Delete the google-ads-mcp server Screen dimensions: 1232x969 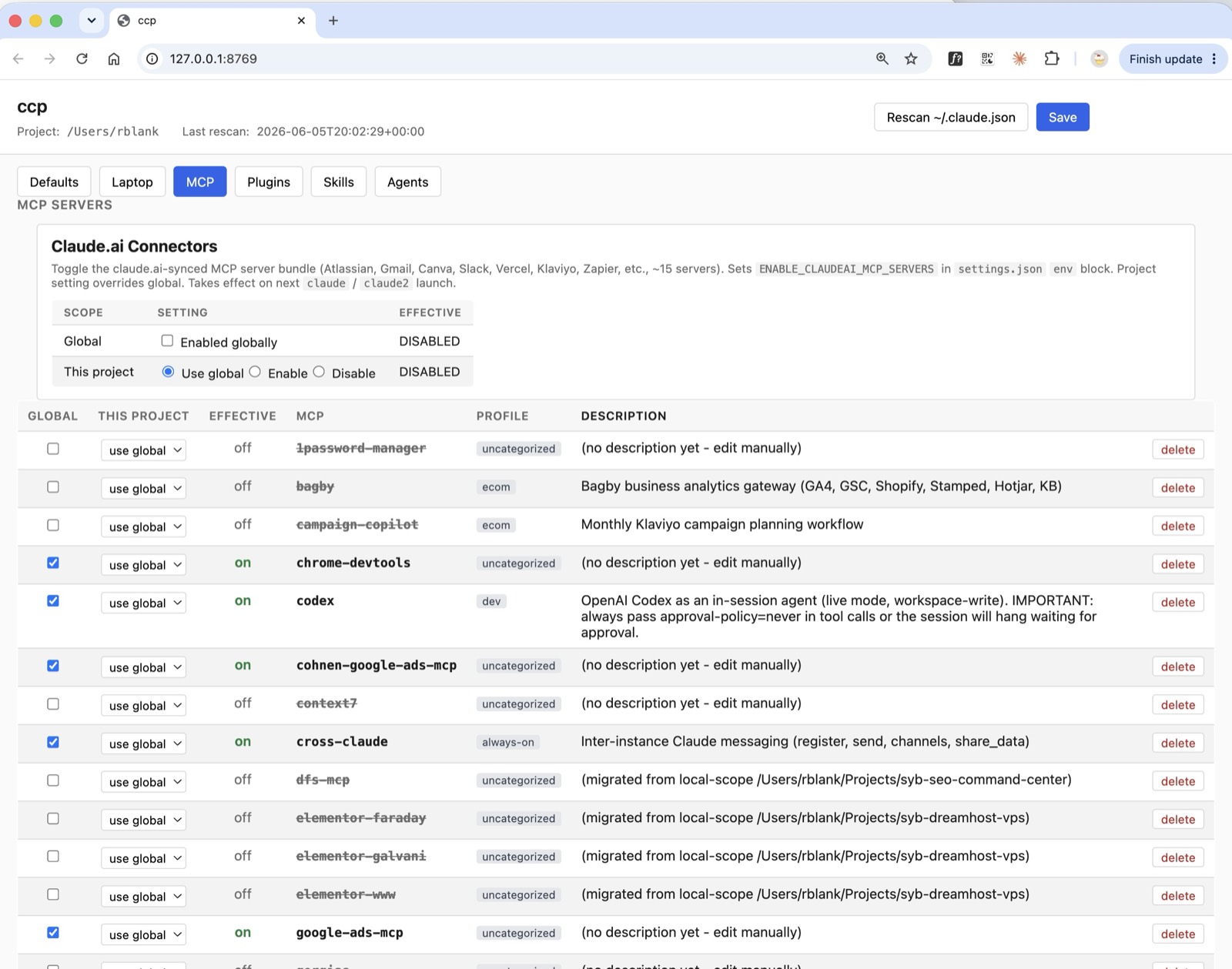coord(1178,934)
